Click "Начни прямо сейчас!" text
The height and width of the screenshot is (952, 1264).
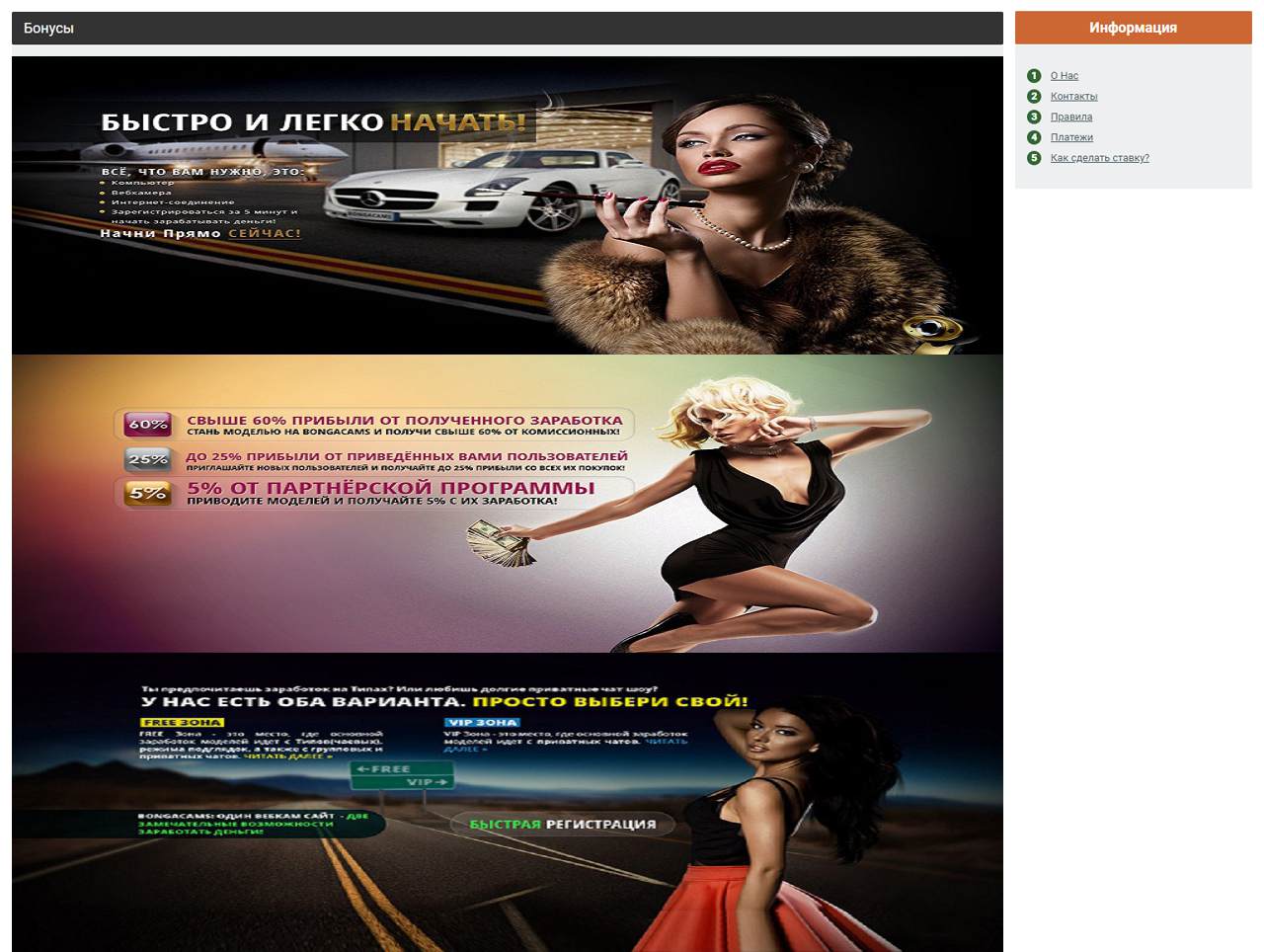click(200, 234)
